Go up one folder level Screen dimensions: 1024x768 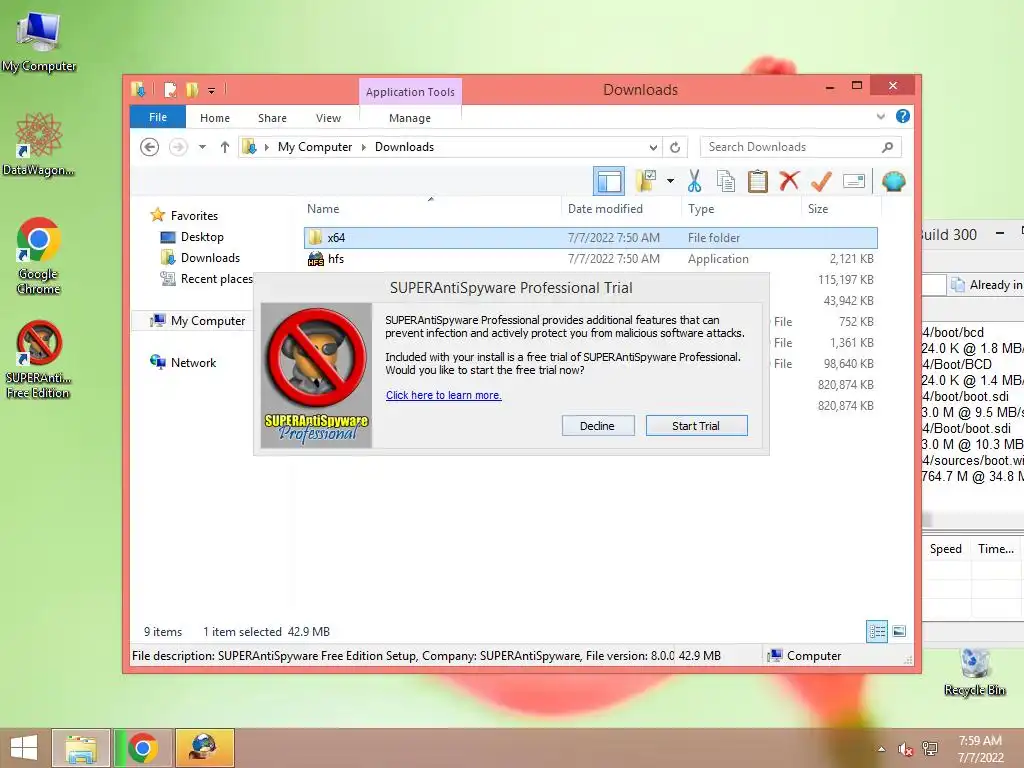click(x=225, y=147)
